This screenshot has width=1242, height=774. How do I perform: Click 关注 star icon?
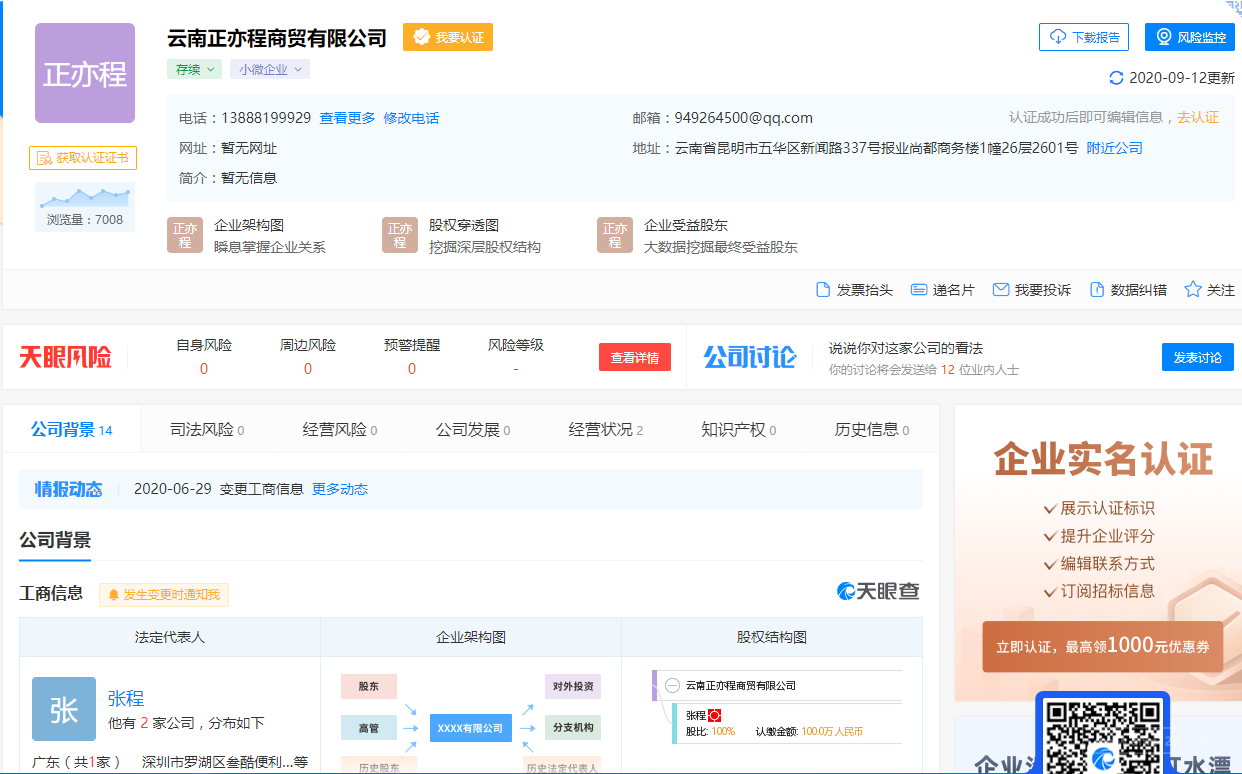coord(1193,290)
